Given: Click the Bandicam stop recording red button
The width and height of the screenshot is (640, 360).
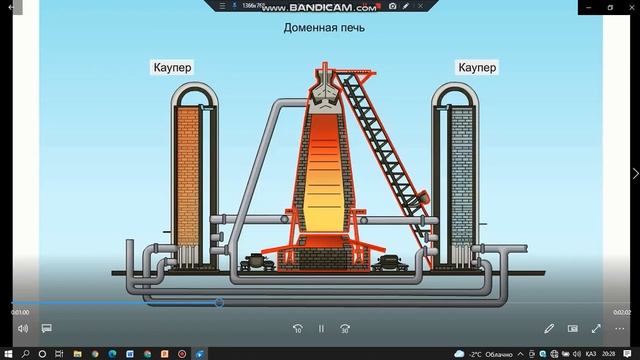Looking at the screenshot, I should pos(378,6).
